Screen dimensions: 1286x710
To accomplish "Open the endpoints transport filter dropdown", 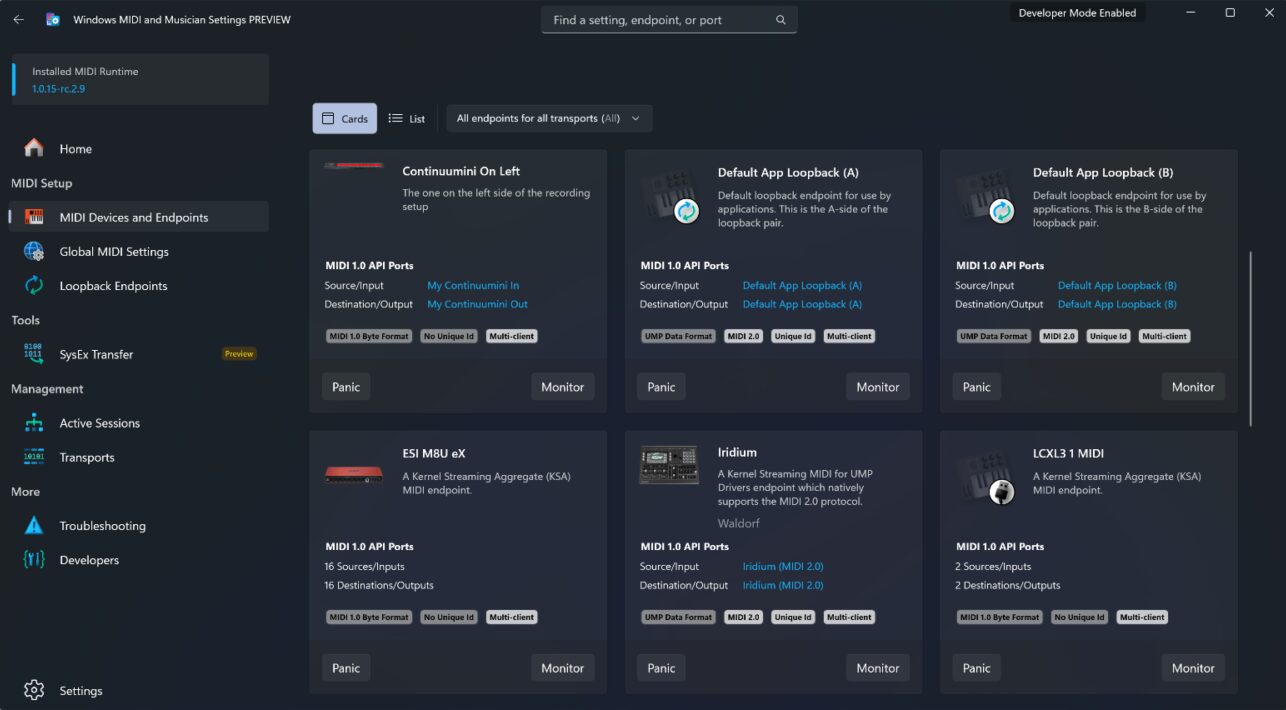I will click(549, 118).
